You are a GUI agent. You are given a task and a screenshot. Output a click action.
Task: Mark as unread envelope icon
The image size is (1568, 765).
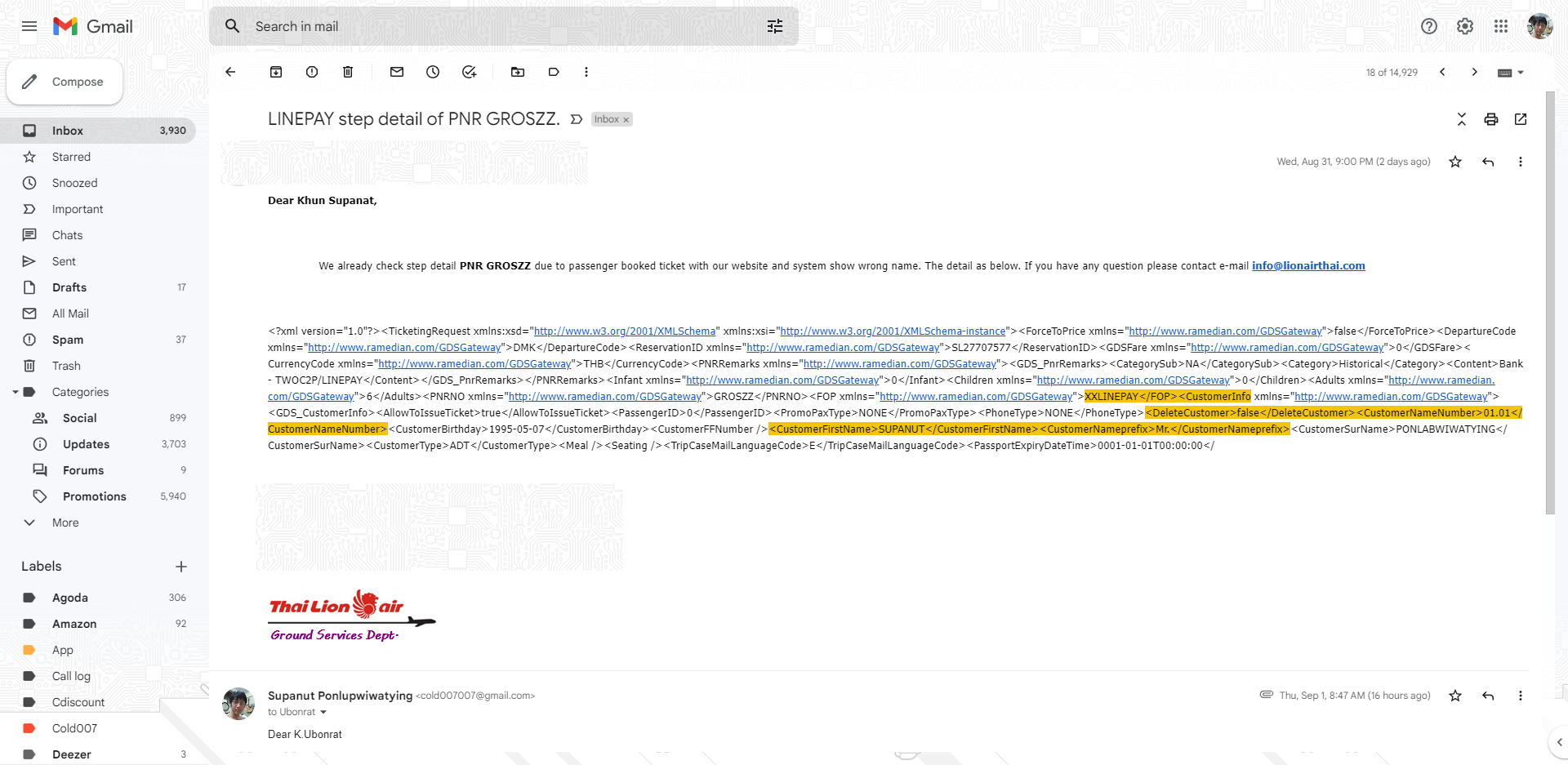[397, 72]
